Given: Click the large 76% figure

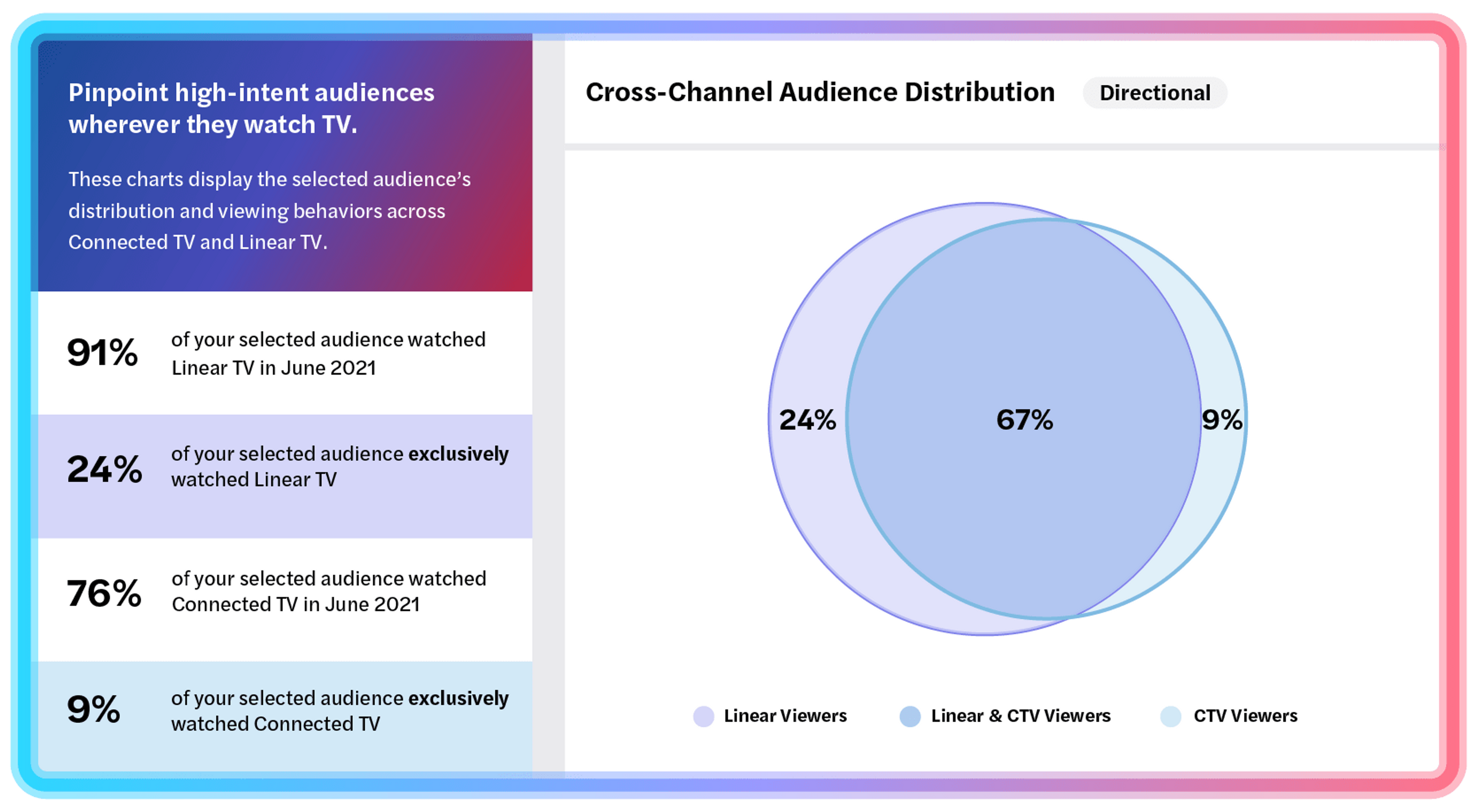Looking at the screenshot, I should [104, 592].
